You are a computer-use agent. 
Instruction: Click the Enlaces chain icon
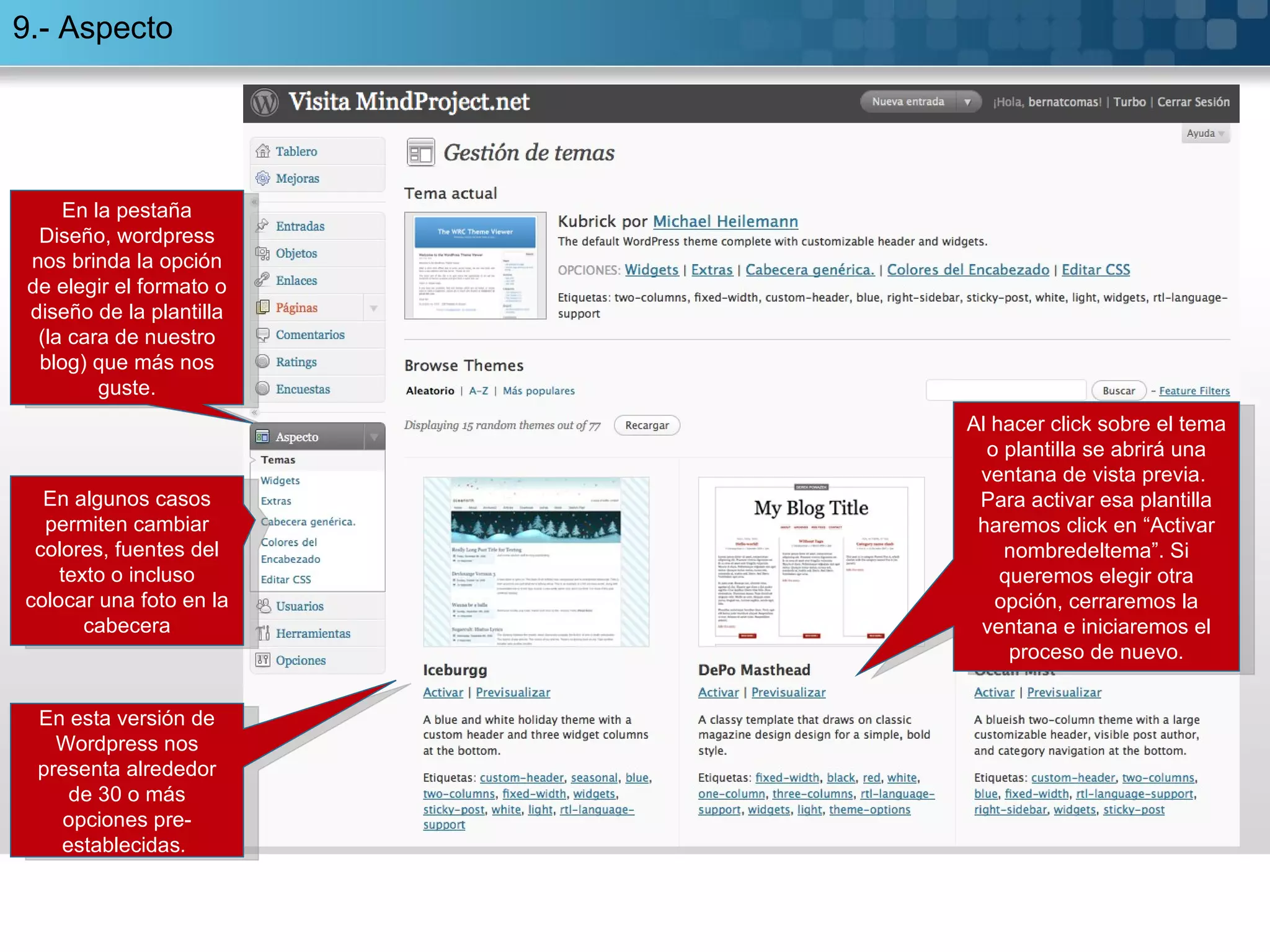tap(263, 280)
